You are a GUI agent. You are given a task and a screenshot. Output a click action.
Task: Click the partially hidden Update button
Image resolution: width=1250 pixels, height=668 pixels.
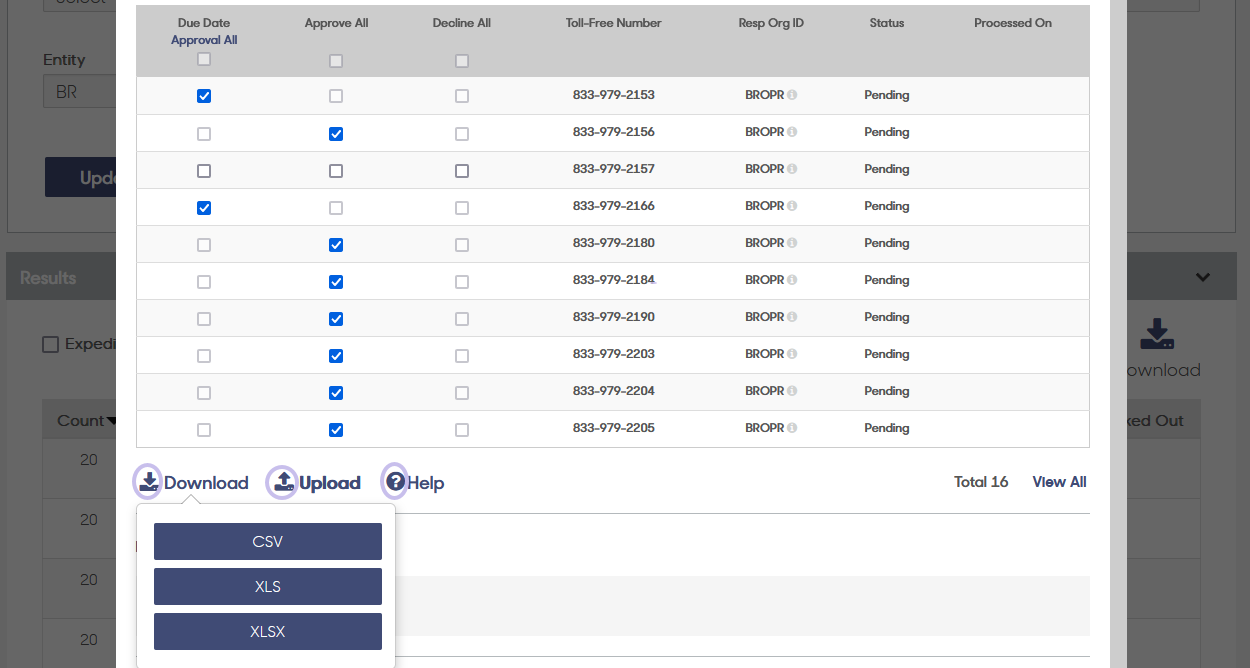pos(81,177)
